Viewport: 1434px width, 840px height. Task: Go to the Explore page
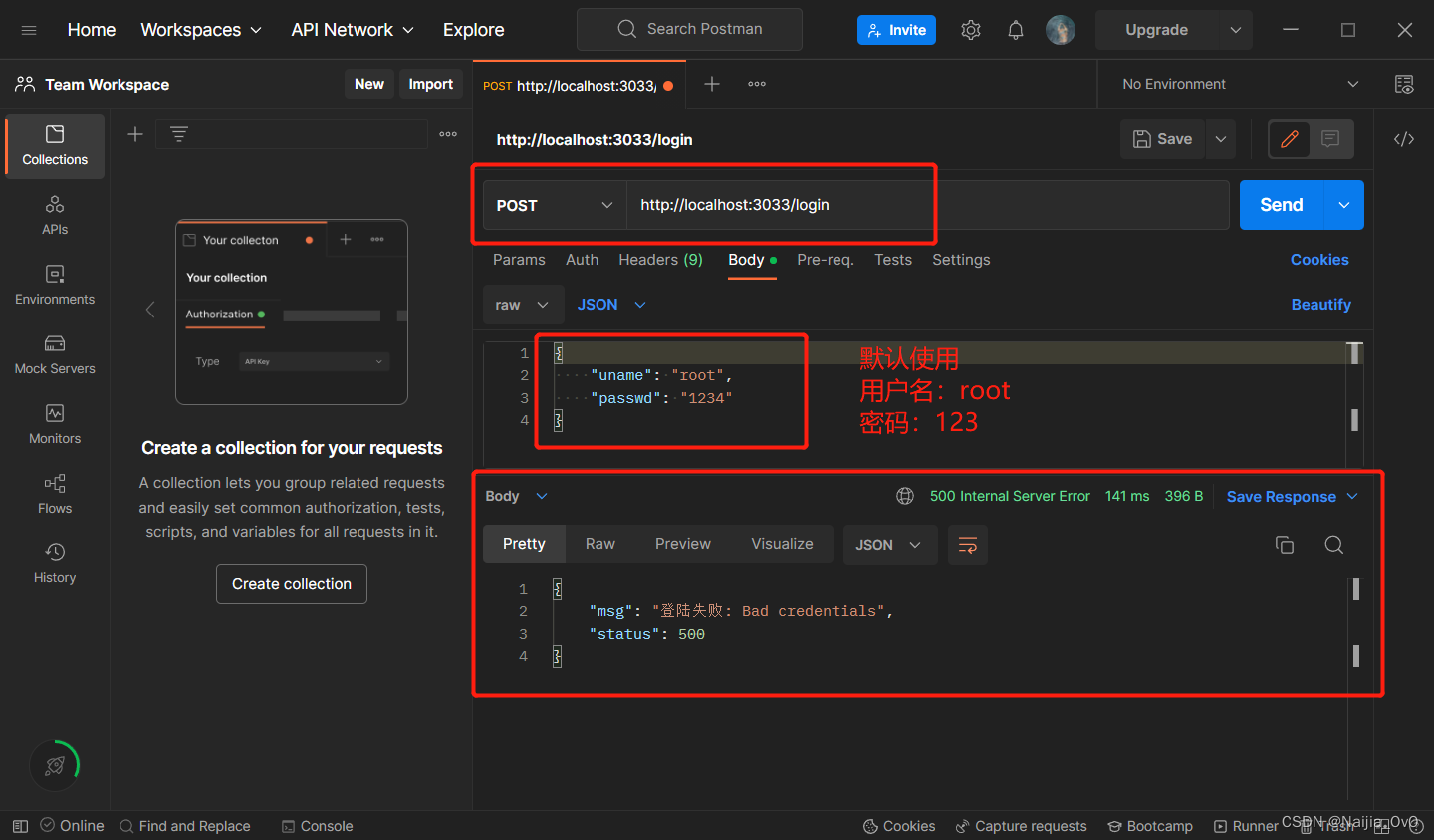pos(474,30)
